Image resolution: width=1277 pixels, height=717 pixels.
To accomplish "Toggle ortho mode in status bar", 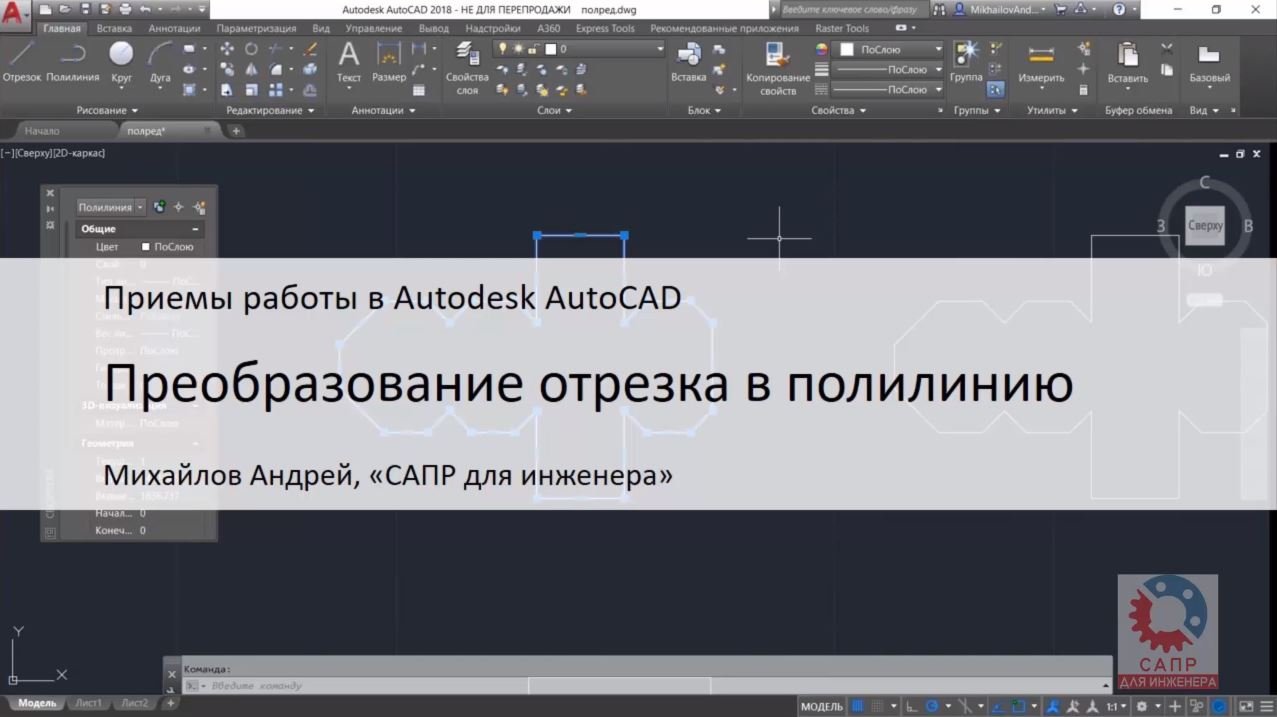I will click(912, 706).
